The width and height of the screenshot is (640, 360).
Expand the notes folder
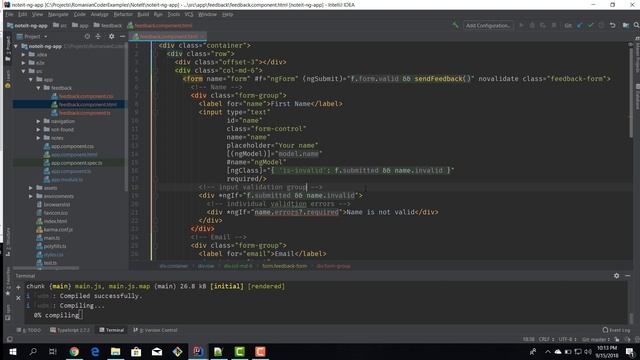pyautogui.click(x=38, y=138)
